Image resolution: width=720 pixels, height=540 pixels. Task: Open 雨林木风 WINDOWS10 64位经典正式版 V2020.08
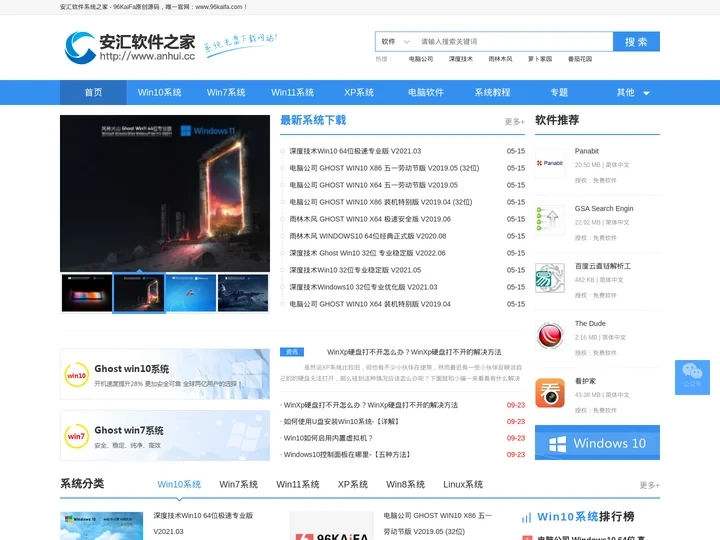click(368, 236)
